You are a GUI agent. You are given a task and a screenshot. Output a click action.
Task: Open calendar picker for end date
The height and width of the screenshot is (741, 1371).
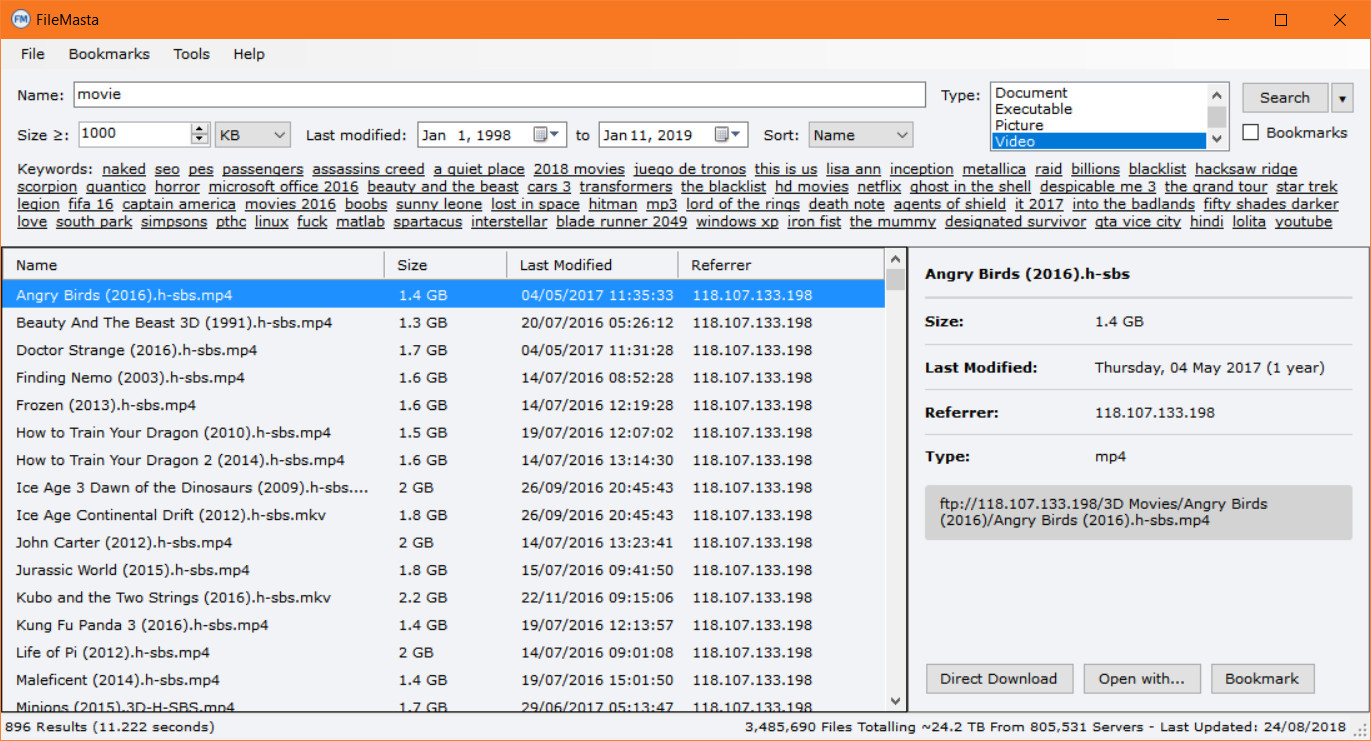click(x=730, y=135)
